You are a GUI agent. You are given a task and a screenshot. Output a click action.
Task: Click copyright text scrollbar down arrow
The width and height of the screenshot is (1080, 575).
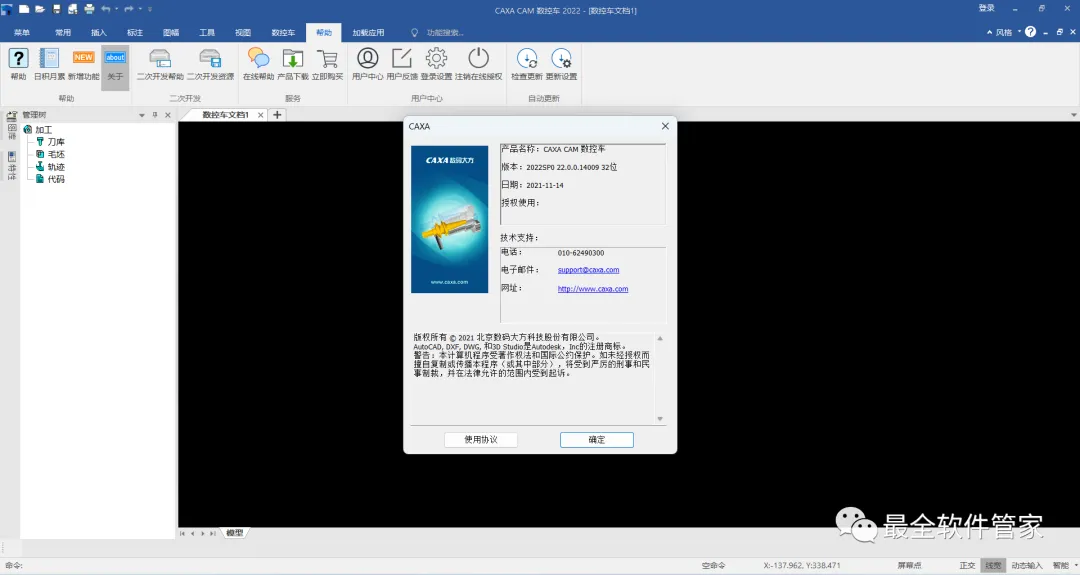pos(660,419)
